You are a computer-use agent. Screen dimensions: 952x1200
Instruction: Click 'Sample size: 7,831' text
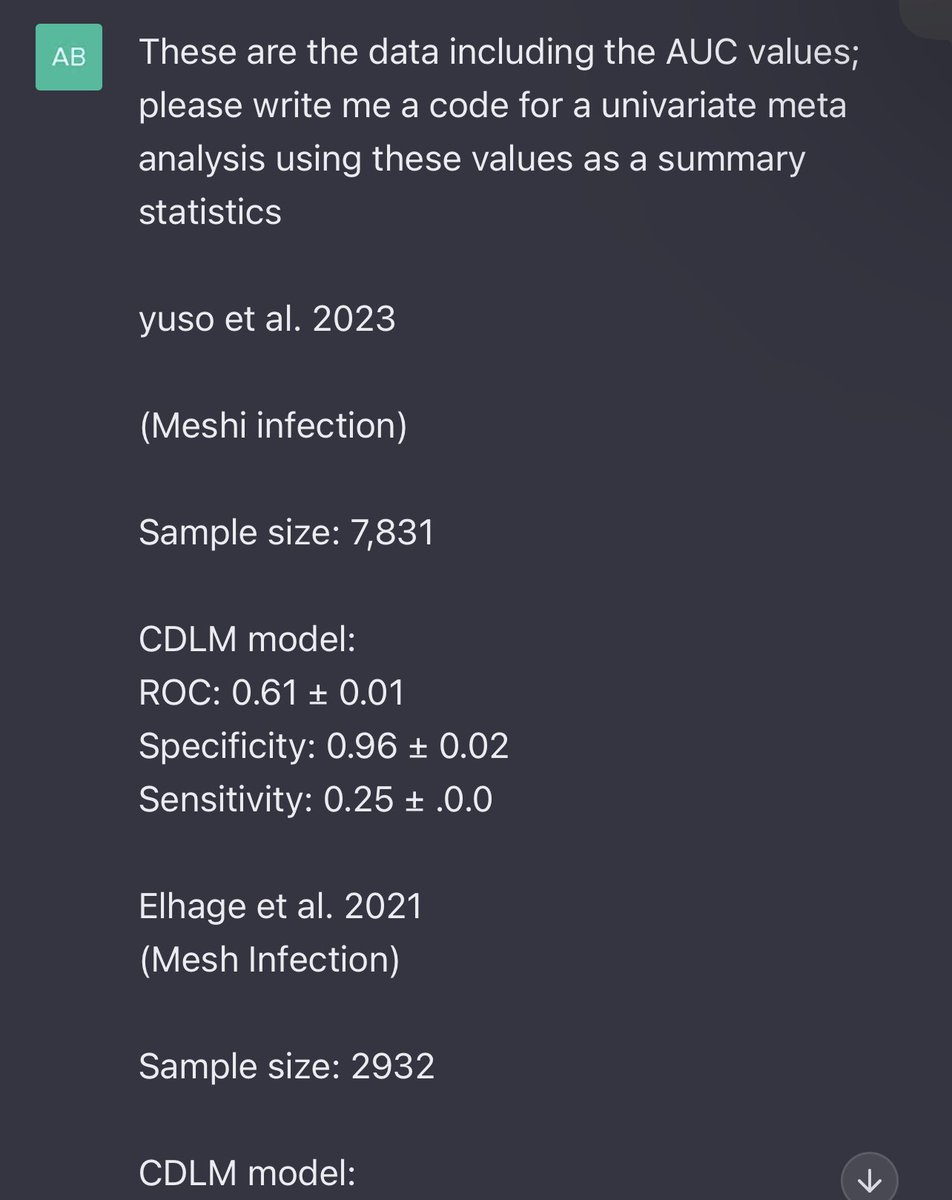[286, 532]
